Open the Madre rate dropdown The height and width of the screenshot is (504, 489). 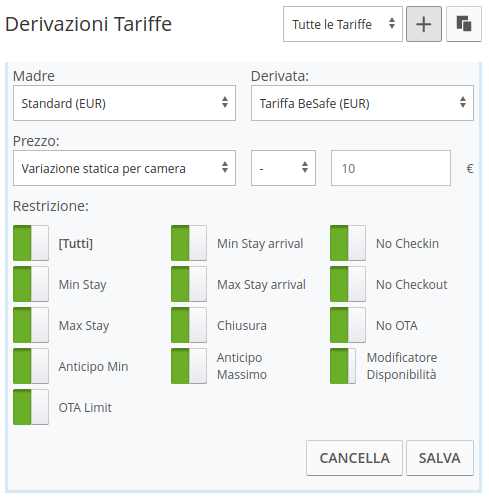pos(124,103)
